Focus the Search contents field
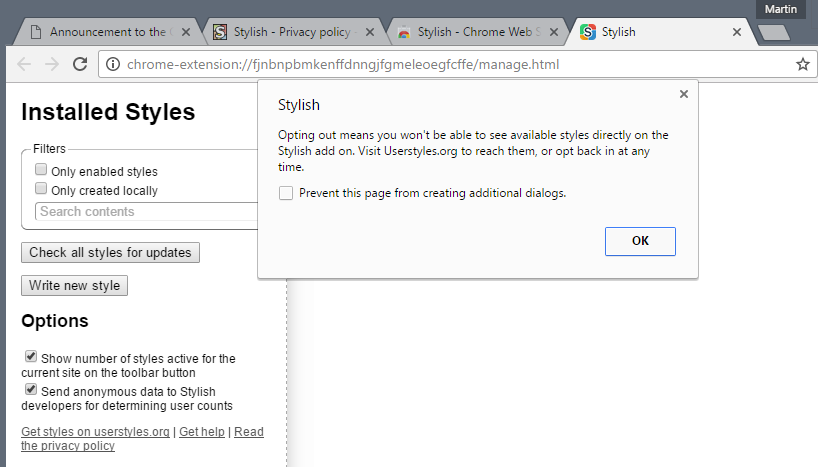The image size is (818, 467). pos(147,211)
